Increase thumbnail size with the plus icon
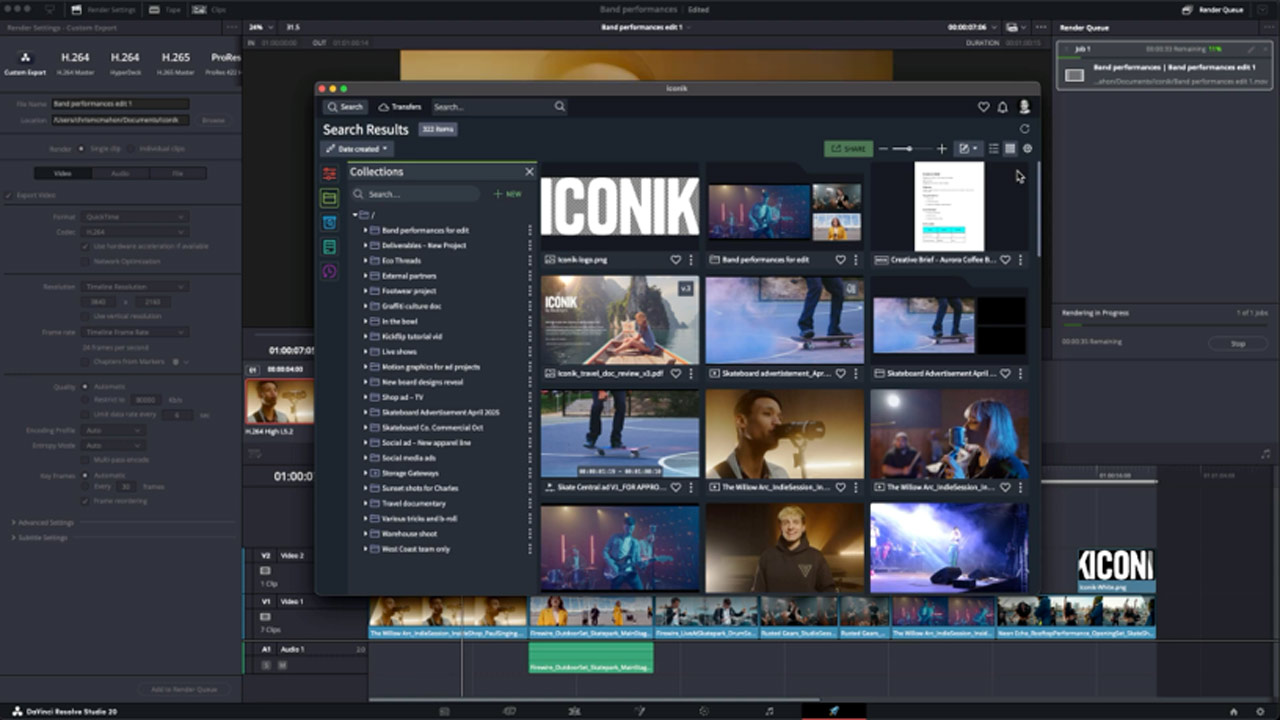This screenshot has height=720, width=1280. pyautogui.click(x=941, y=149)
